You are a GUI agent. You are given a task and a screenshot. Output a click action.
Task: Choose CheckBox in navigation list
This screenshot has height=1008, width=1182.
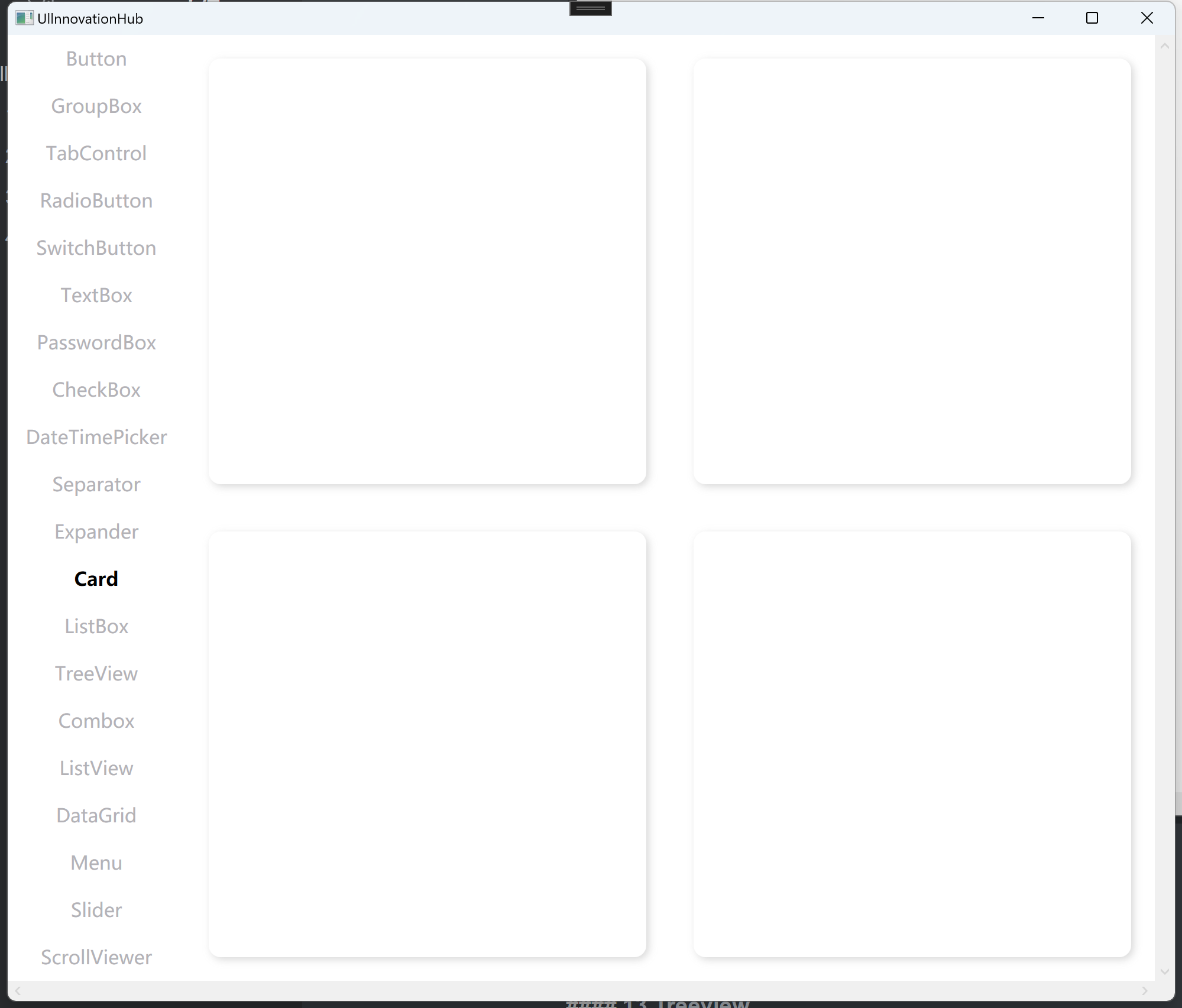click(96, 390)
